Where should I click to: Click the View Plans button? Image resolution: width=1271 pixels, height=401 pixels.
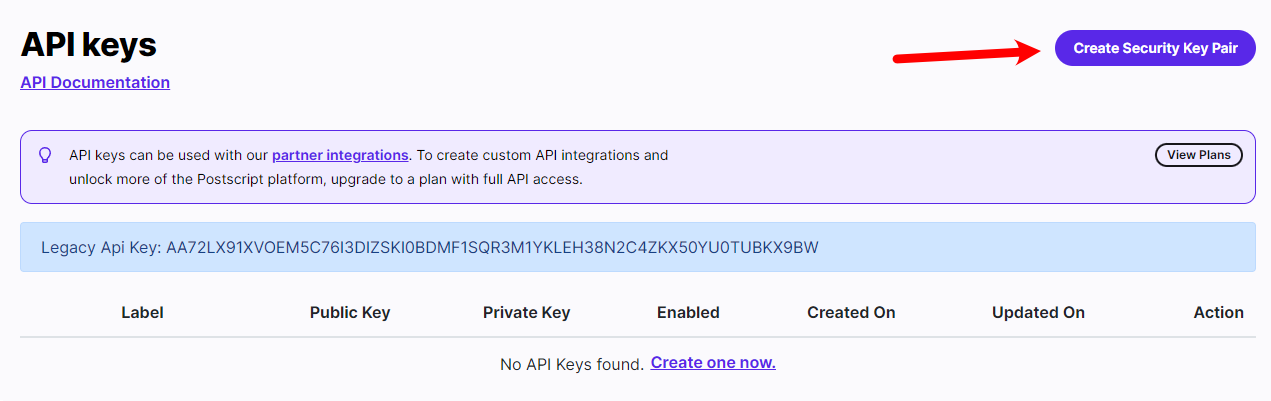[1198, 155]
